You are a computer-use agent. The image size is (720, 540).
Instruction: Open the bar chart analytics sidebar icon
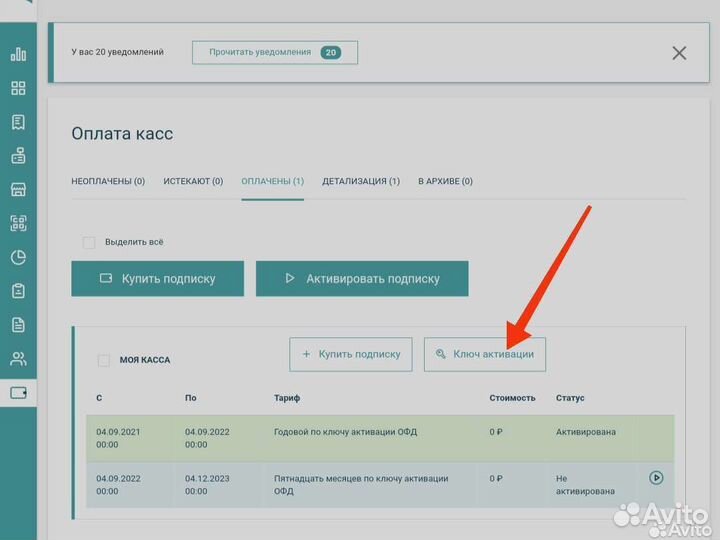[18, 54]
